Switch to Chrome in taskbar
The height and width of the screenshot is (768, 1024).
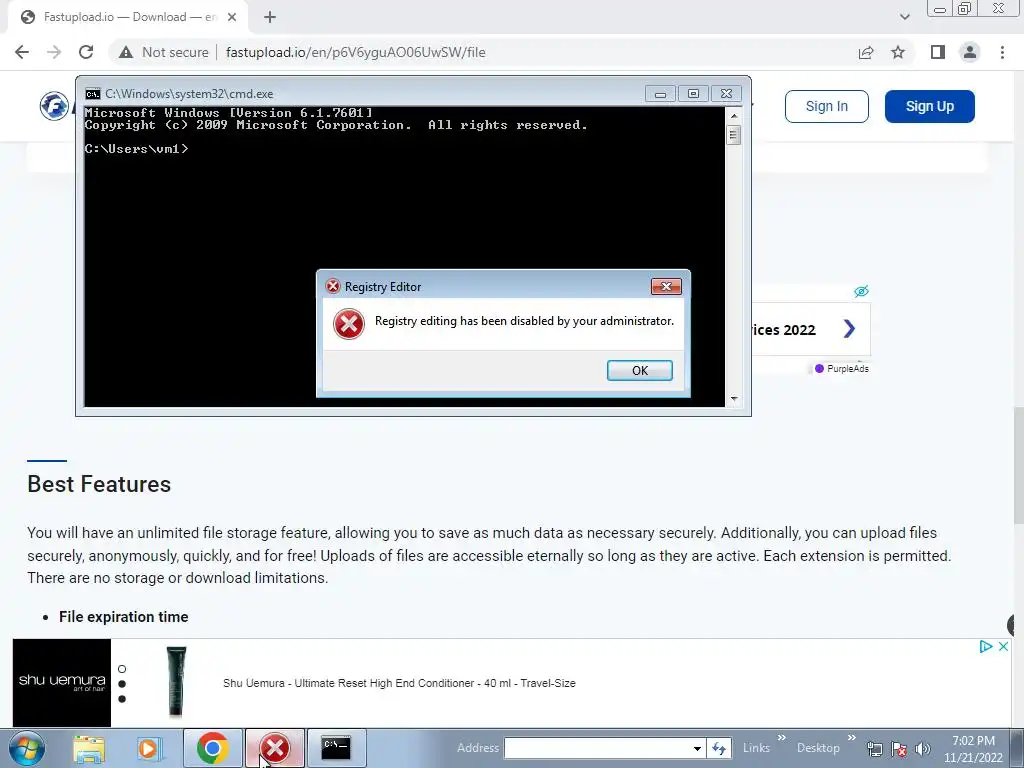coord(212,748)
